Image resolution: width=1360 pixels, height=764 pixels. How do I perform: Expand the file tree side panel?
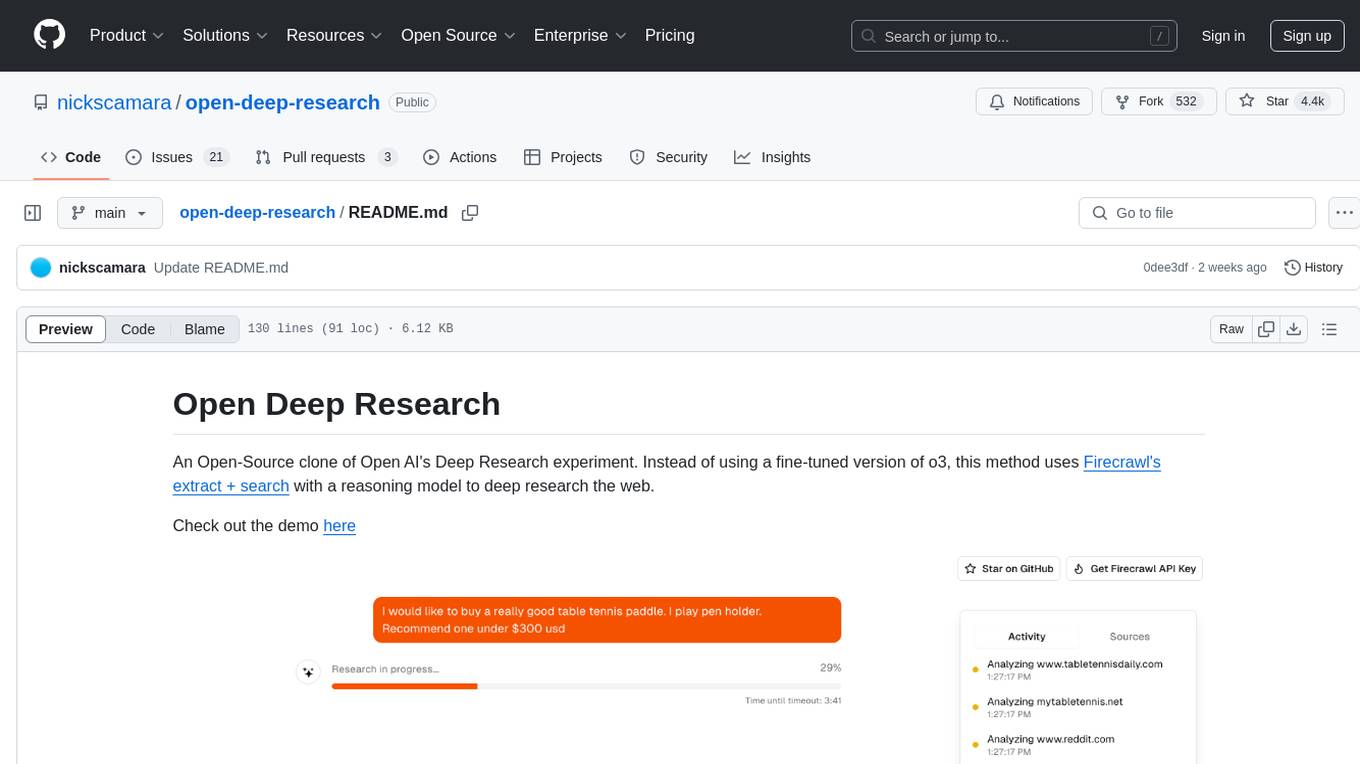click(x=33, y=213)
